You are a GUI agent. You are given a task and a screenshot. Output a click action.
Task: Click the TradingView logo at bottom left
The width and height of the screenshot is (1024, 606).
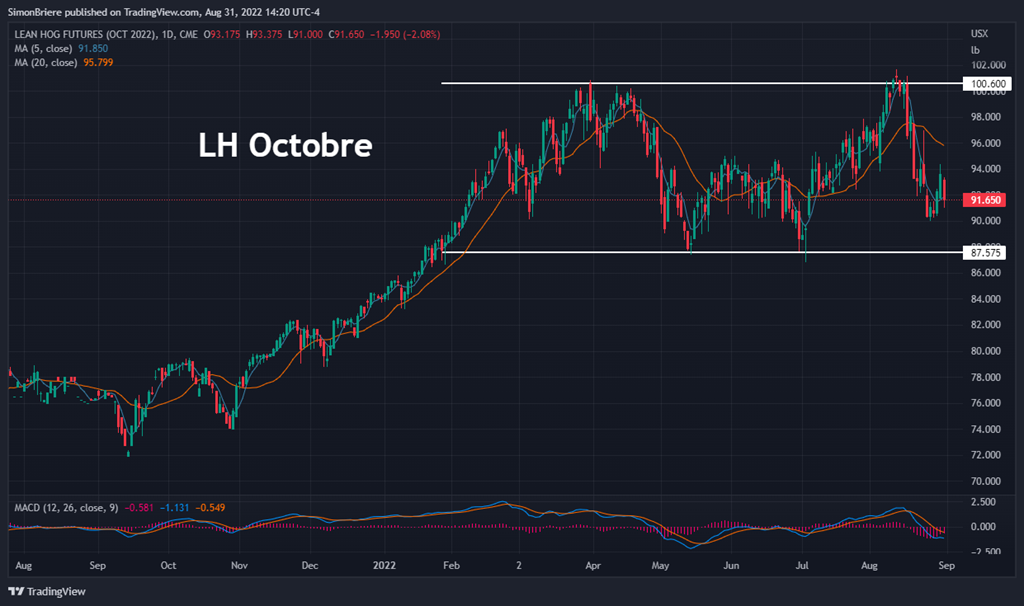[x=46, y=591]
